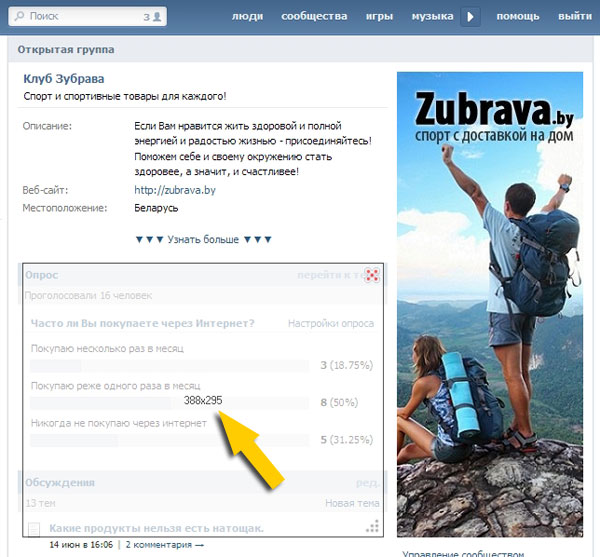Go to the игры section
The image size is (600, 557).
coord(379,17)
